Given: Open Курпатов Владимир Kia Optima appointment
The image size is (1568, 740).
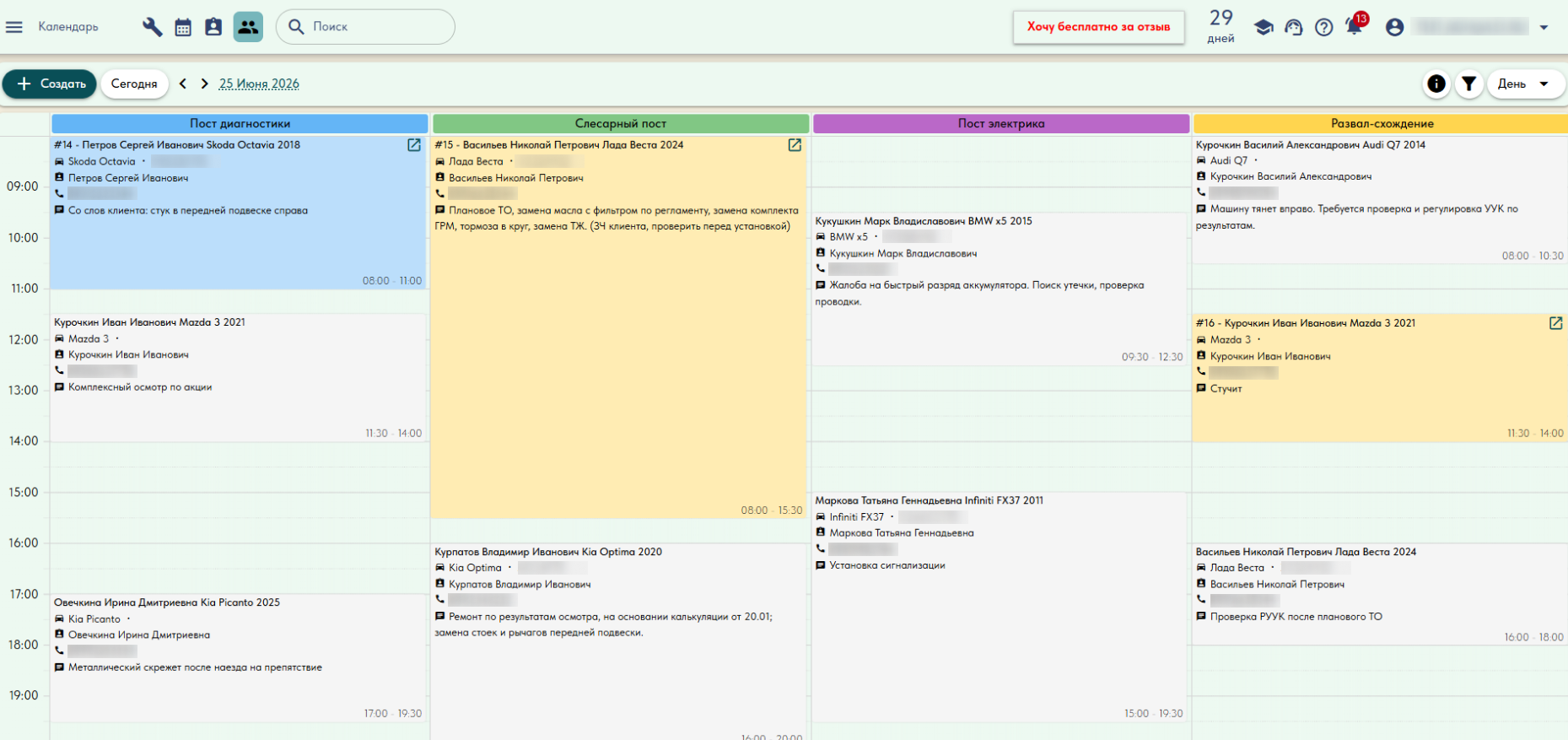Looking at the screenshot, I should [x=619, y=641].
